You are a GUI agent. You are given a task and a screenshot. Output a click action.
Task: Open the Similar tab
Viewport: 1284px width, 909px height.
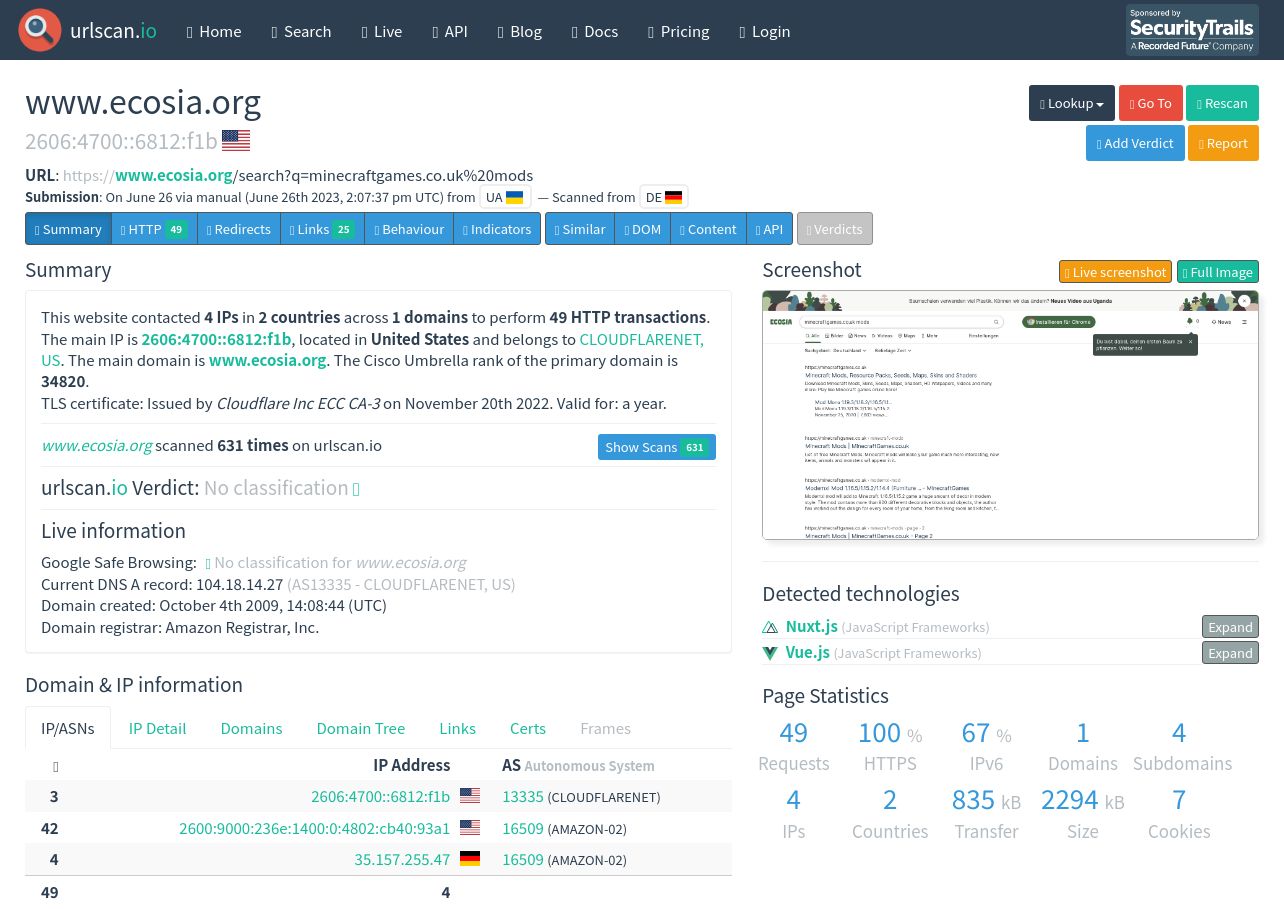pyautogui.click(x=580, y=229)
